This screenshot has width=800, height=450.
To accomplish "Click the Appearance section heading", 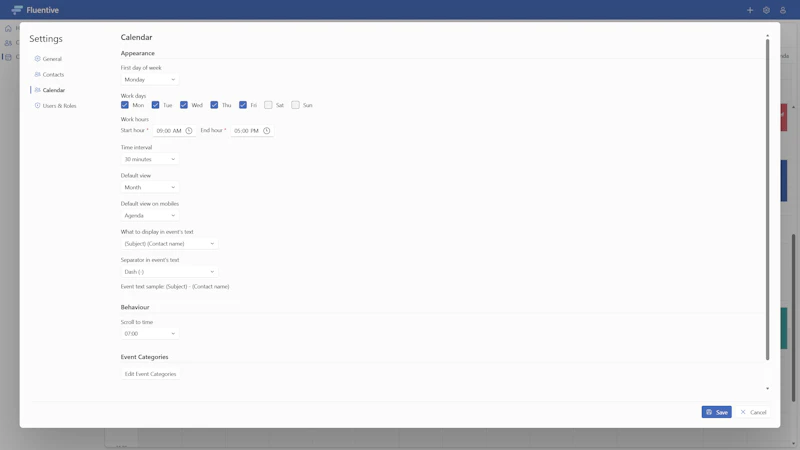I will (x=138, y=53).
